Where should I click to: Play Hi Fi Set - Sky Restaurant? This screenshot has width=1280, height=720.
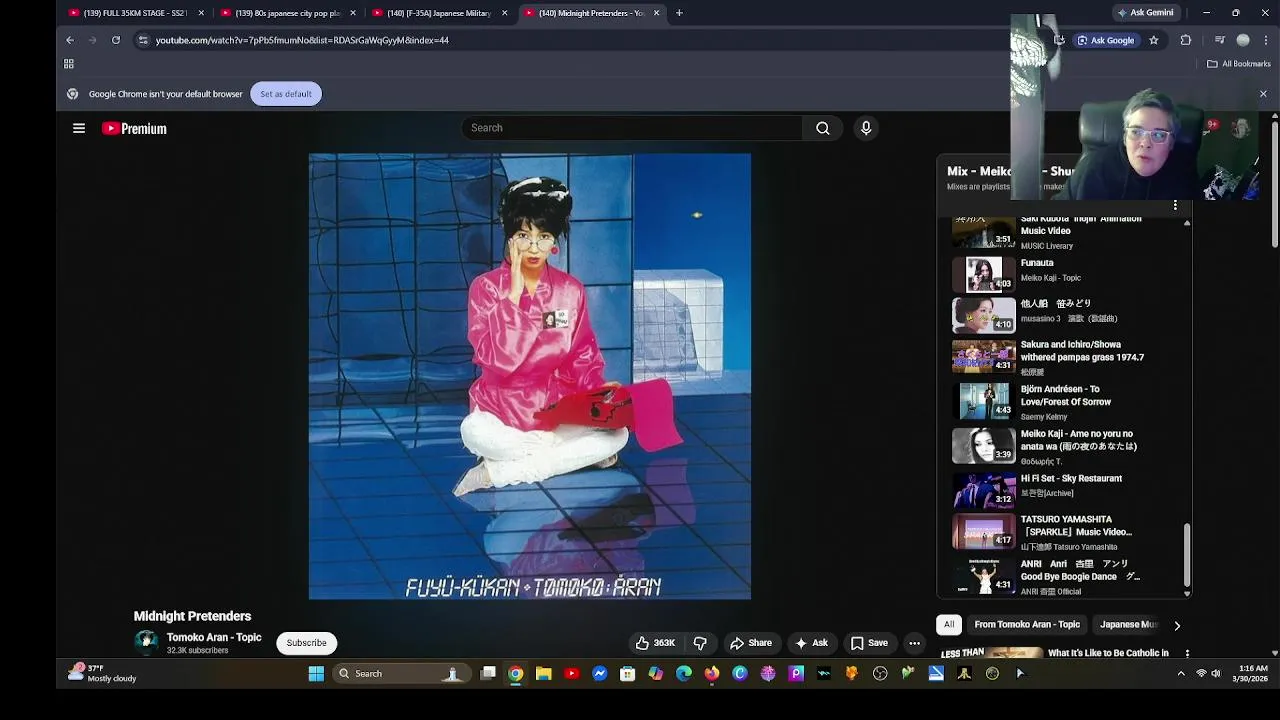(1064, 490)
